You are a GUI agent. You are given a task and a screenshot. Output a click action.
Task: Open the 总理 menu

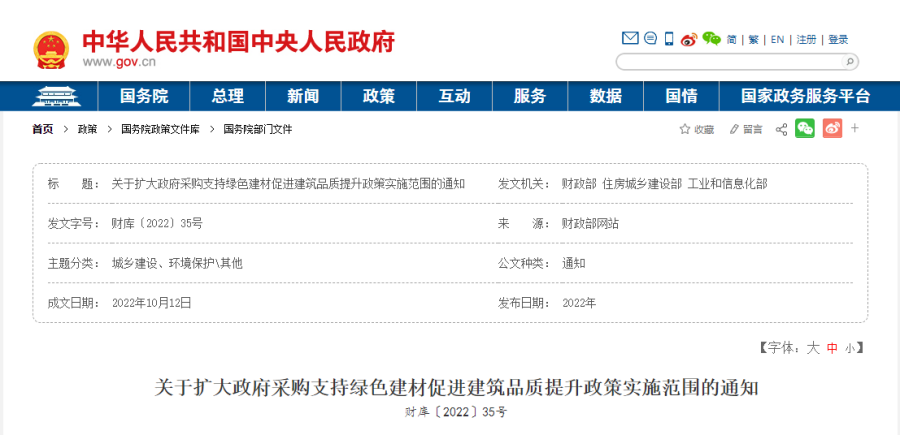click(227, 96)
